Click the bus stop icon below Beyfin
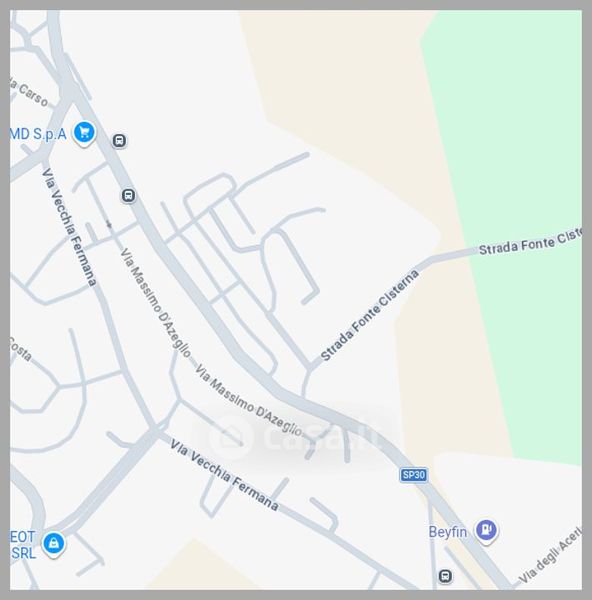This screenshot has height=600, width=592. 445,576
